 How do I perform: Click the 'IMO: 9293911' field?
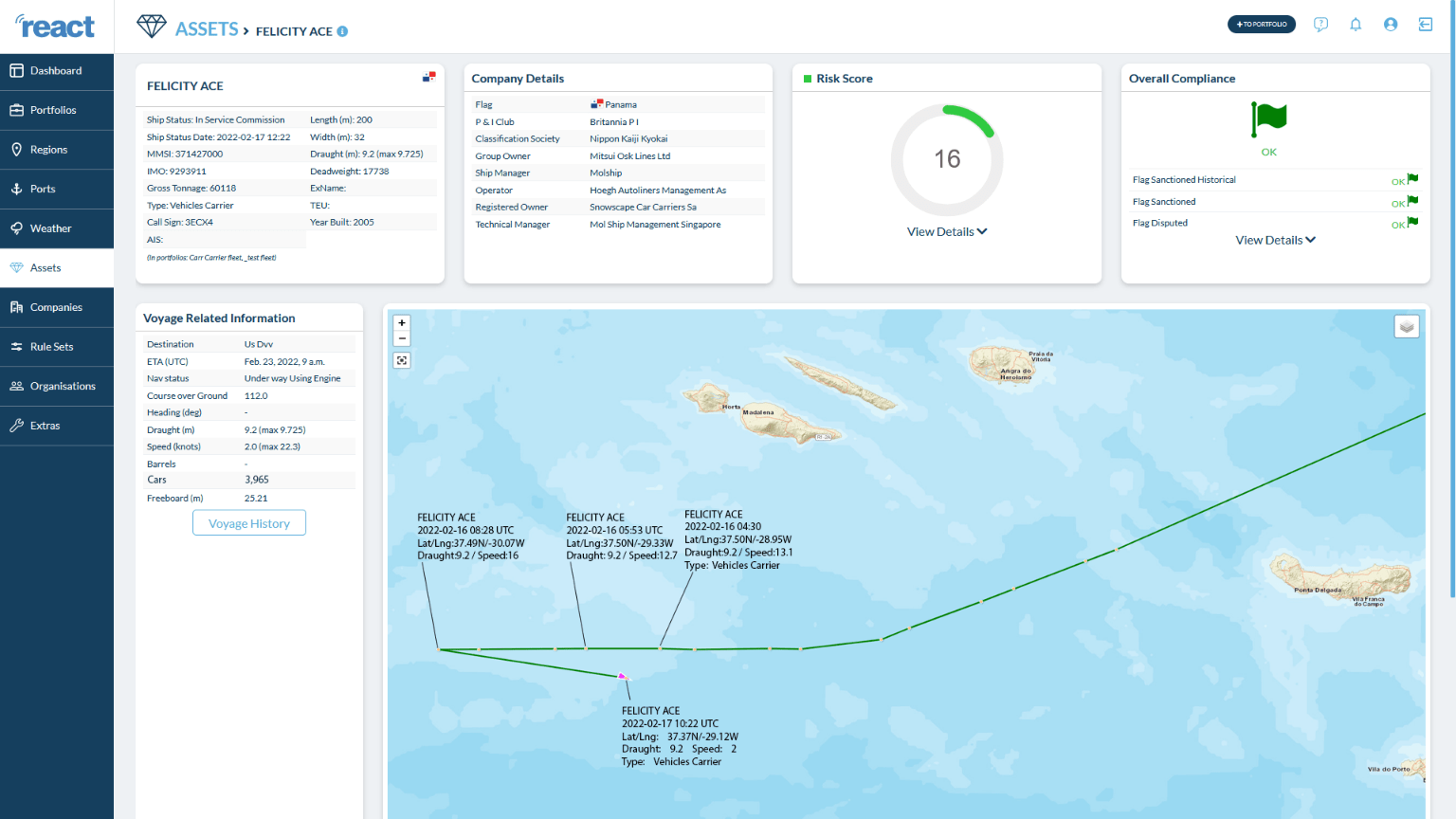click(x=176, y=172)
